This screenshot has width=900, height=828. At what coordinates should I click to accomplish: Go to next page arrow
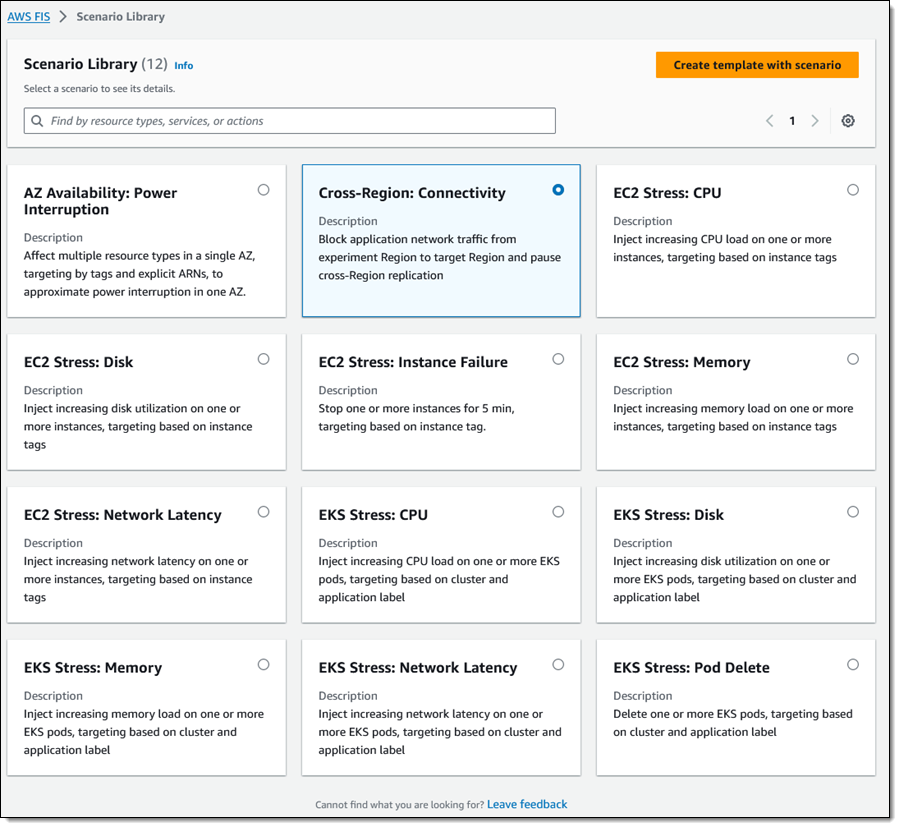pos(814,121)
